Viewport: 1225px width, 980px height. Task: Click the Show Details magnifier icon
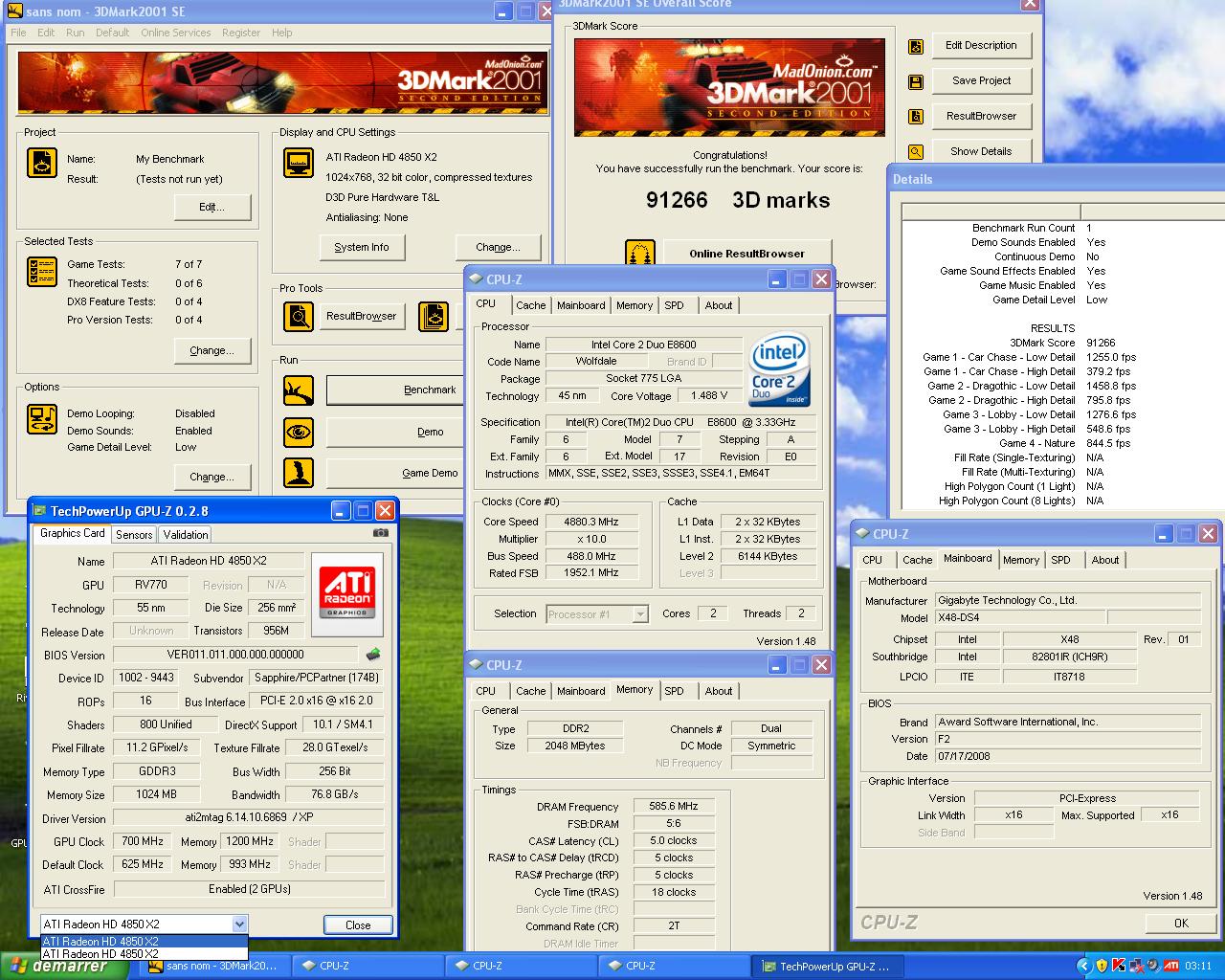916,152
